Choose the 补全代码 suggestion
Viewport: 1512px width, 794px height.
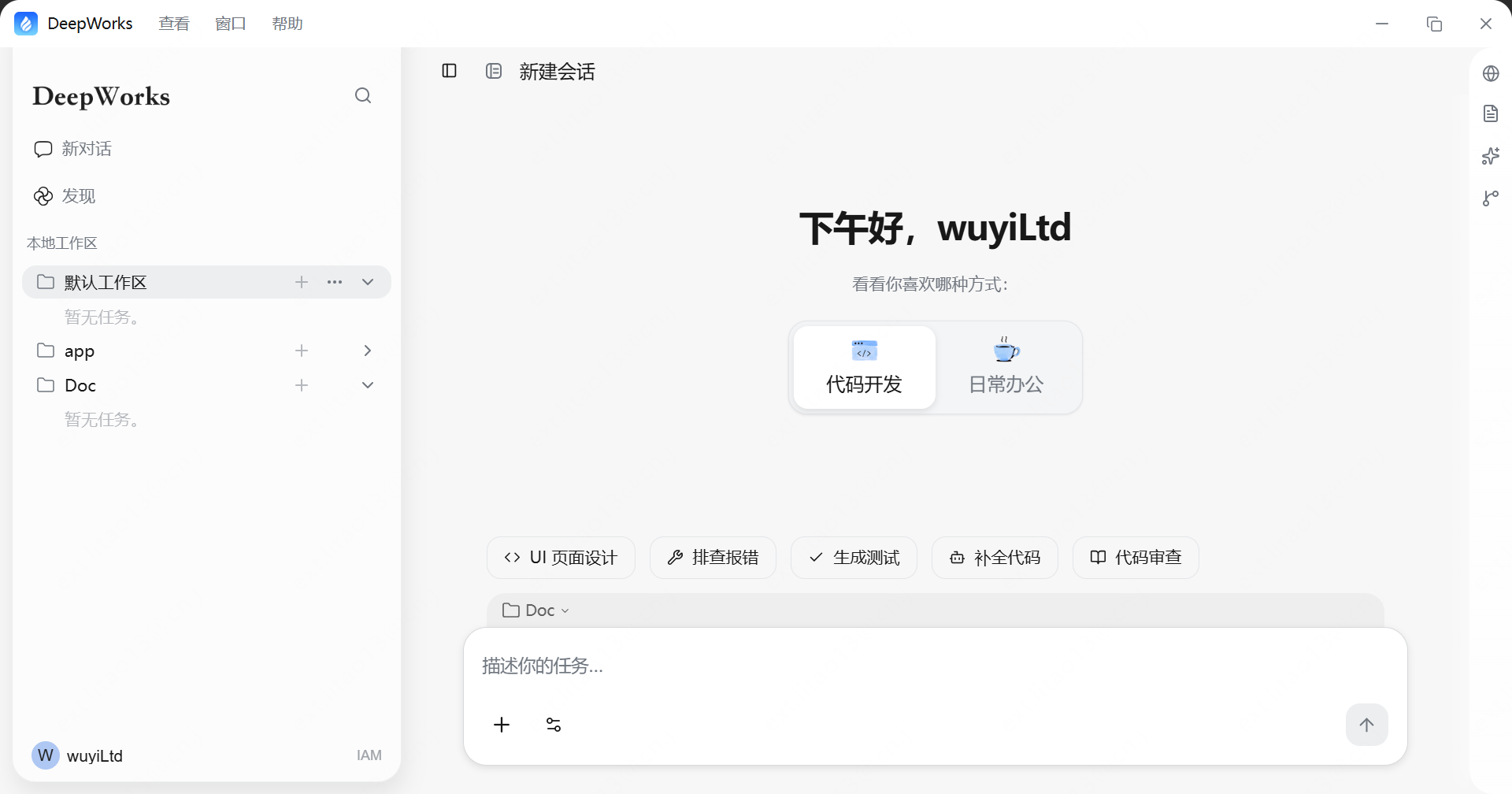[x=995, y=558]
